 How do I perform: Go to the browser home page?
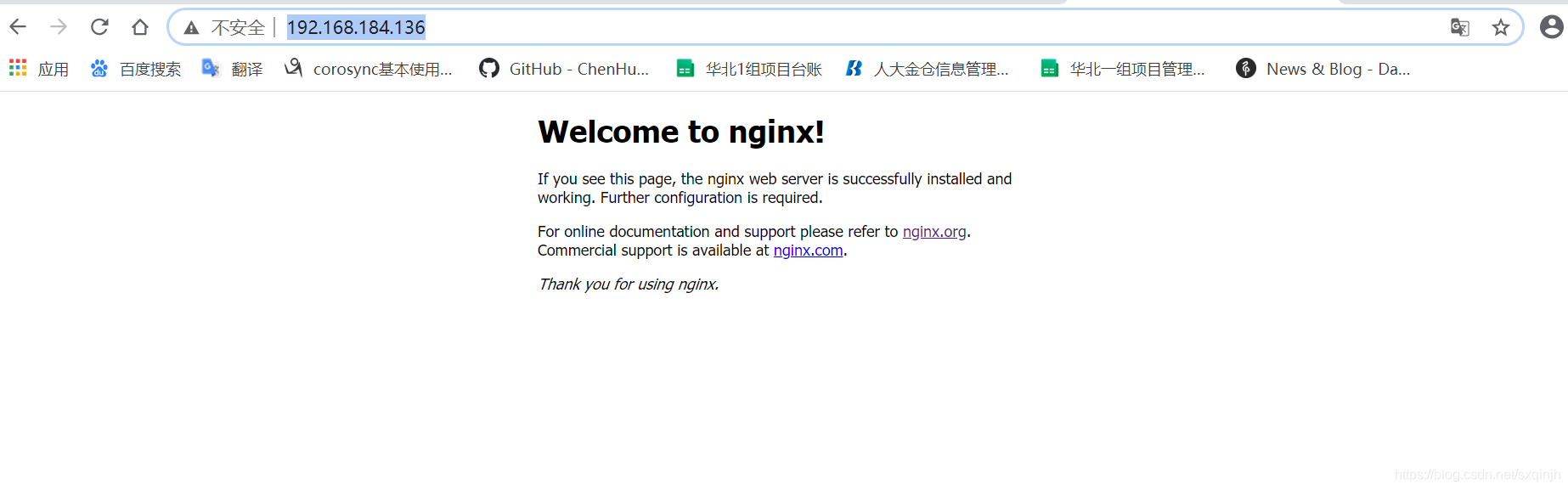click(140, 27)
